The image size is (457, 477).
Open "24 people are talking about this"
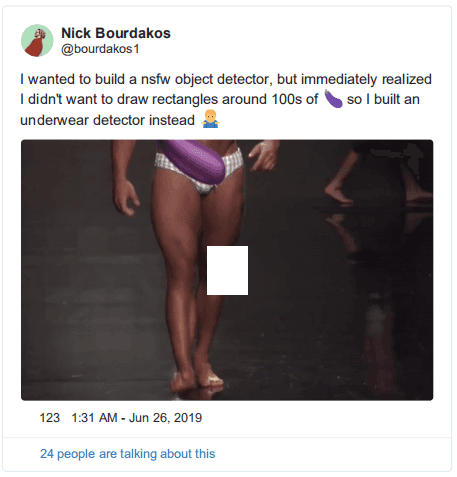click(x=128, y=454)
